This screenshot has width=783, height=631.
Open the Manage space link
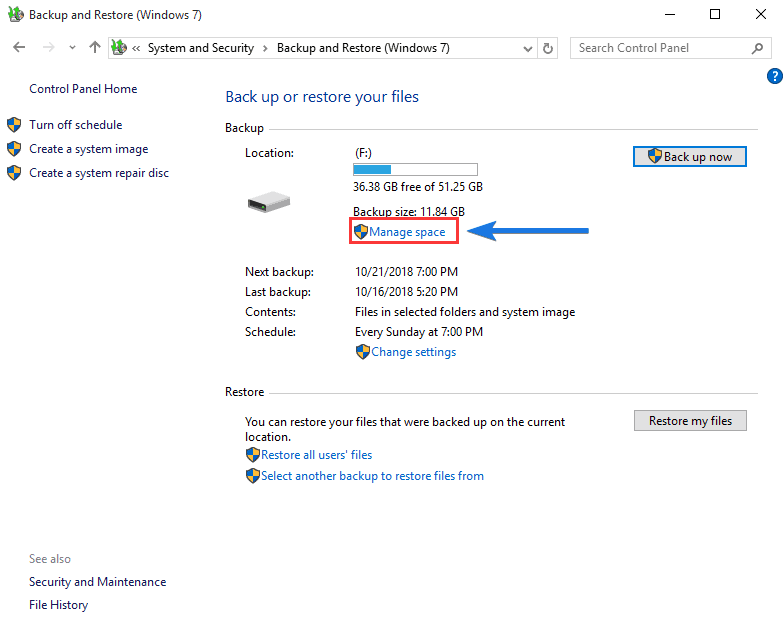pyautogui.click(x=407, y=232)
